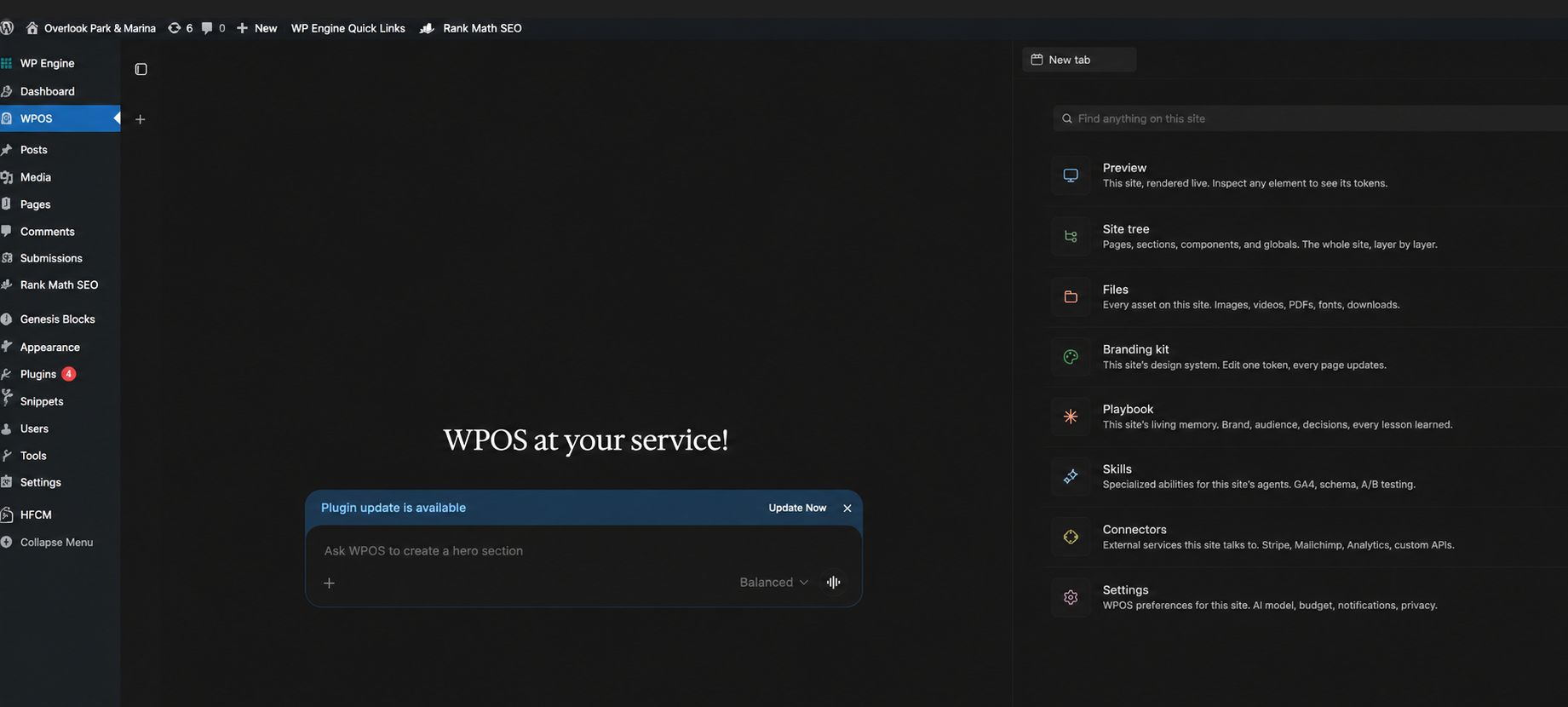Select the New tab tab
Viewport: 1568px width, 707px height.
click(1079, 60)
